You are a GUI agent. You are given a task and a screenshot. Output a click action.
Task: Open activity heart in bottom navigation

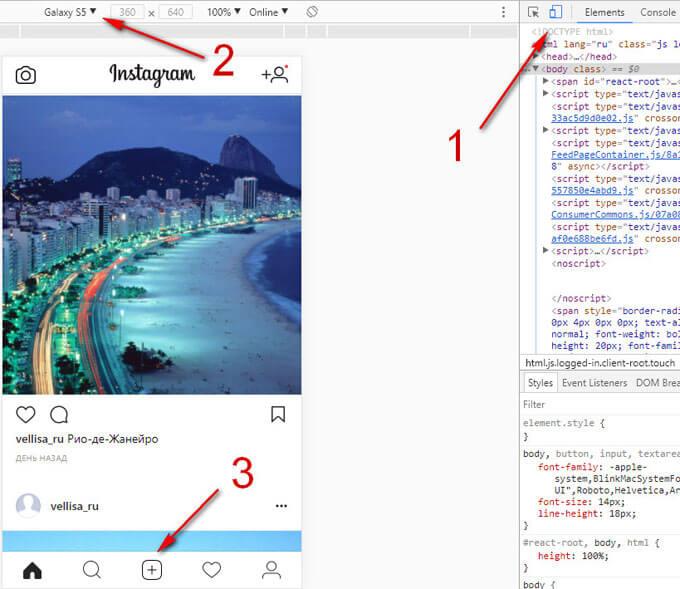click(x=212, y=570)
